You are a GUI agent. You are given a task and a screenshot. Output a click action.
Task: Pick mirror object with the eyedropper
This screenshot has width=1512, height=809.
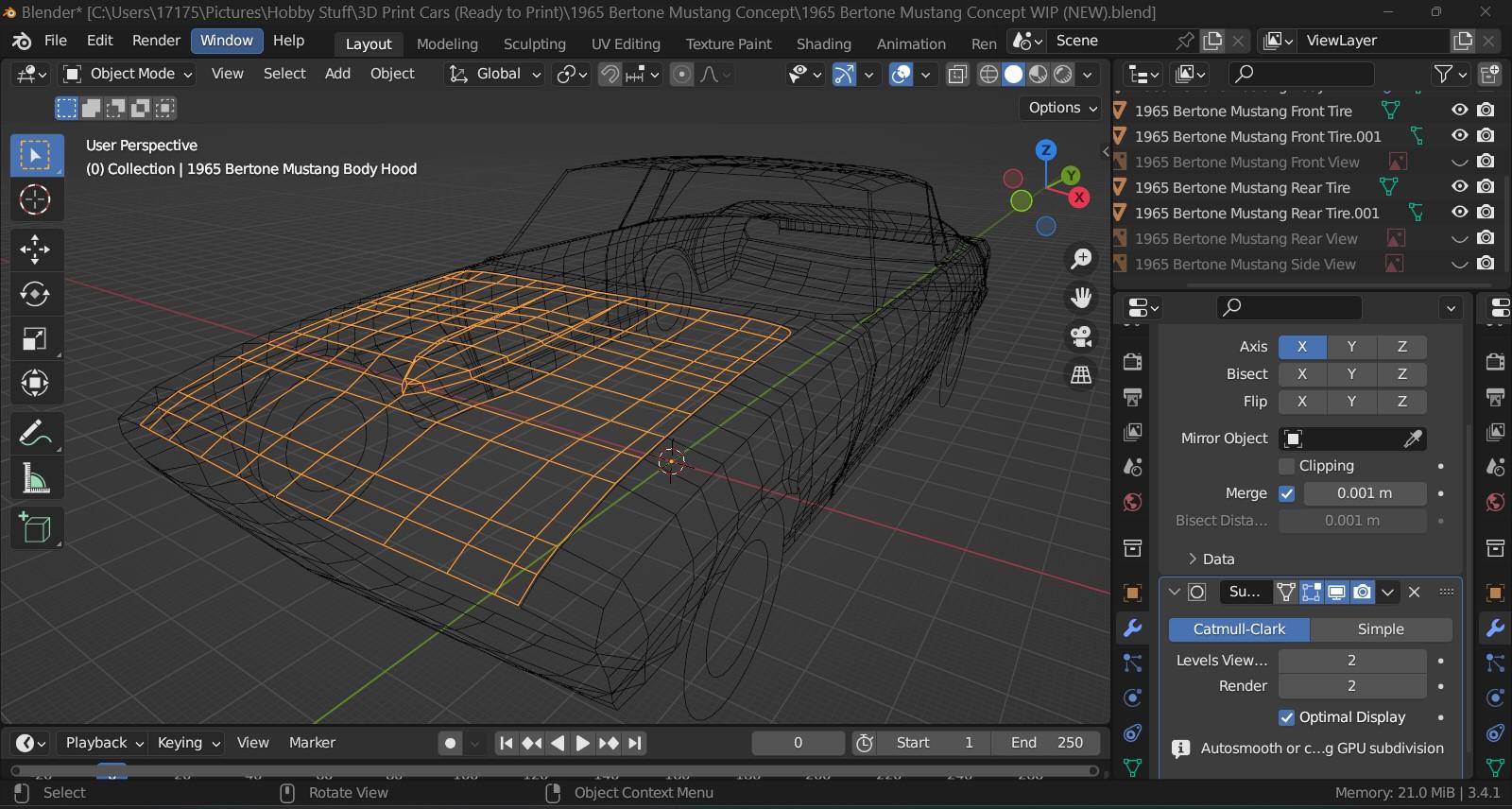pyautogui.click(x=1413, y=439)
